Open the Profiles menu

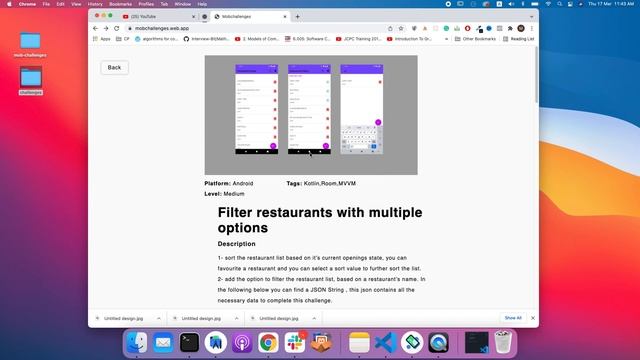pyautogui.click(x=146, y=4)
